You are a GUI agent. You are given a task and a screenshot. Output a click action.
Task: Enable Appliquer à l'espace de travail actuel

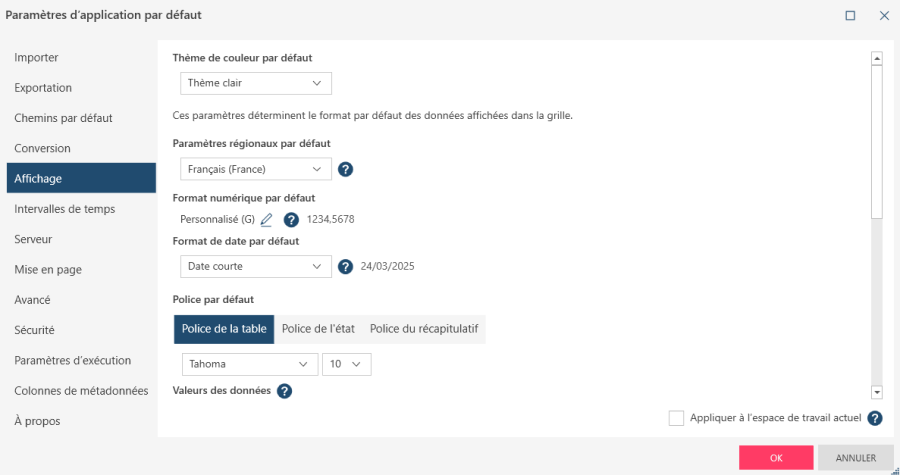click(677, 418)
